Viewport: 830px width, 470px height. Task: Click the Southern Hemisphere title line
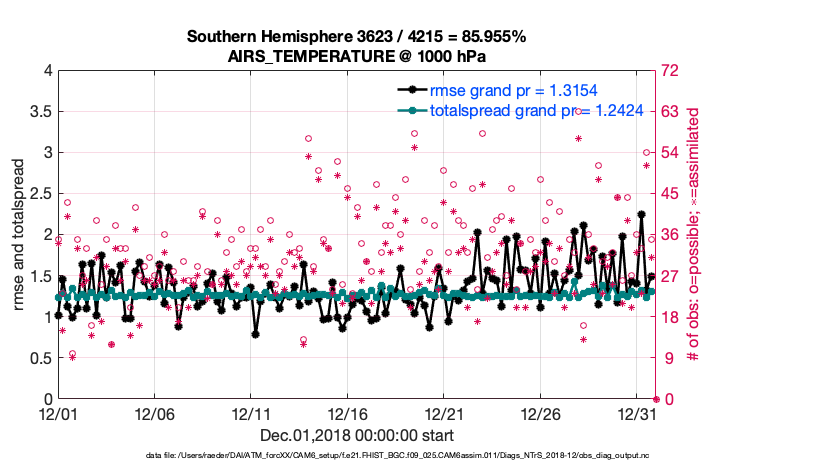[x=356, y=37]
